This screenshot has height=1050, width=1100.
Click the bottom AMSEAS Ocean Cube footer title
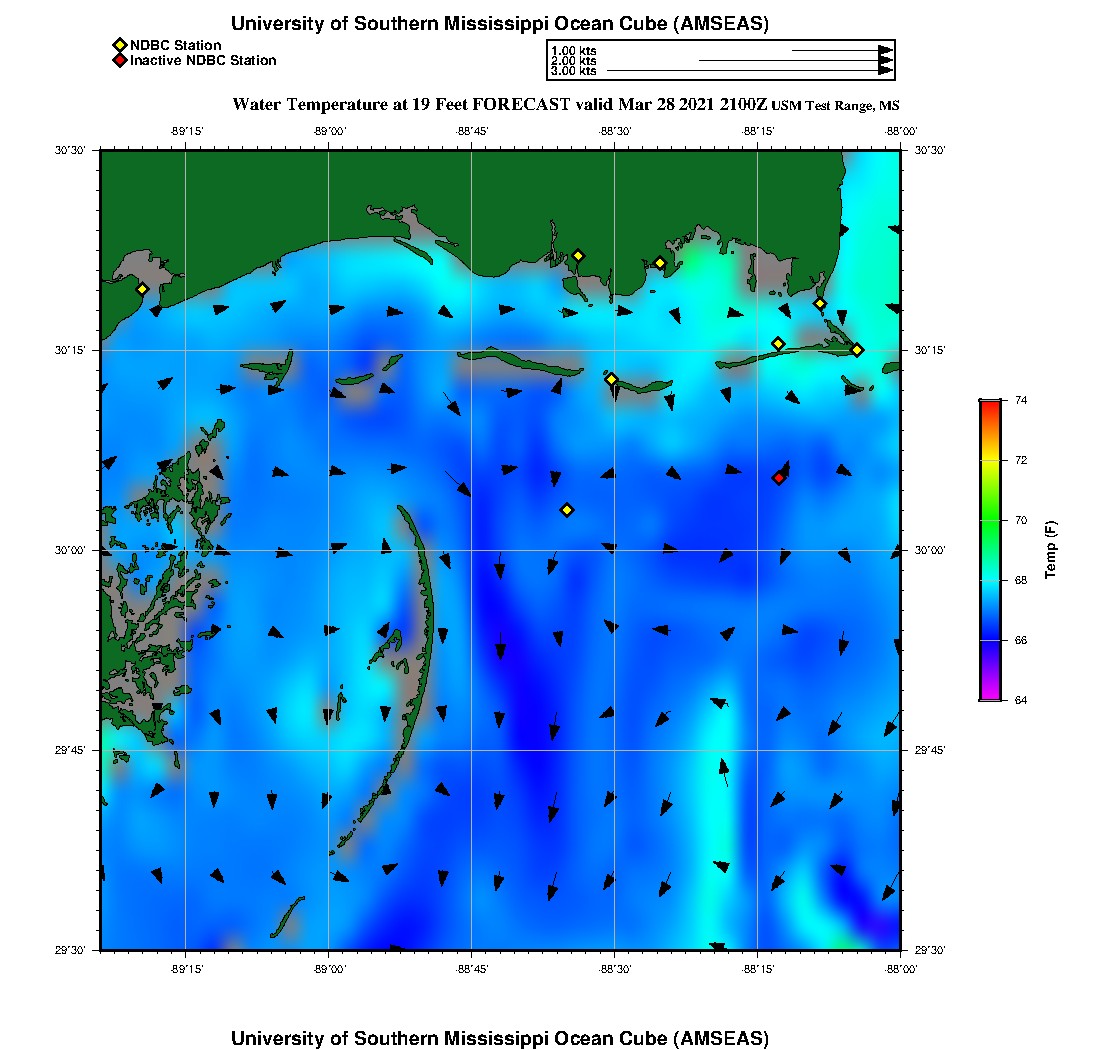pos(499,1038)
